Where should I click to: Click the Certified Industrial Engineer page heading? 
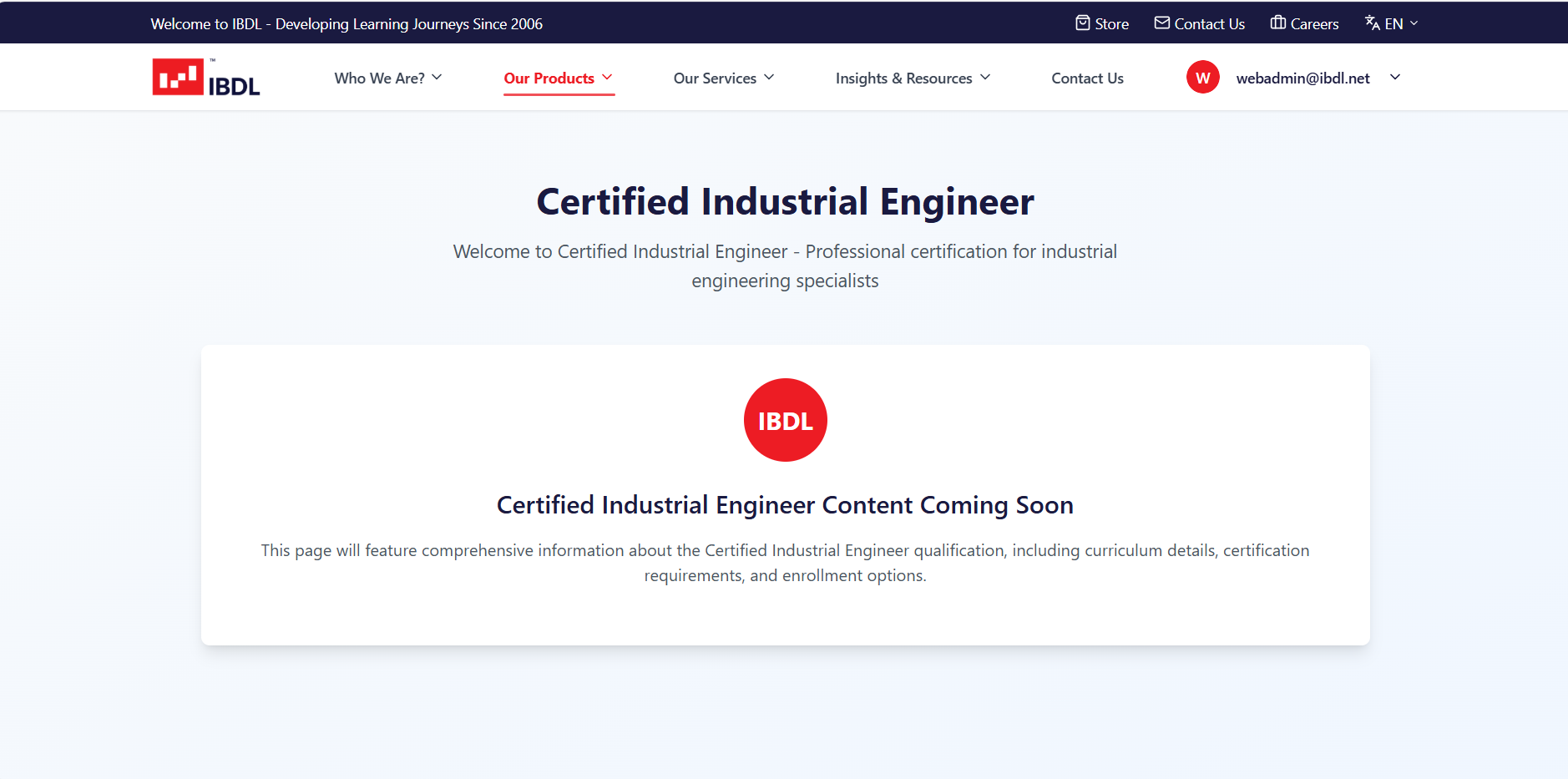(x=785, y=202)
